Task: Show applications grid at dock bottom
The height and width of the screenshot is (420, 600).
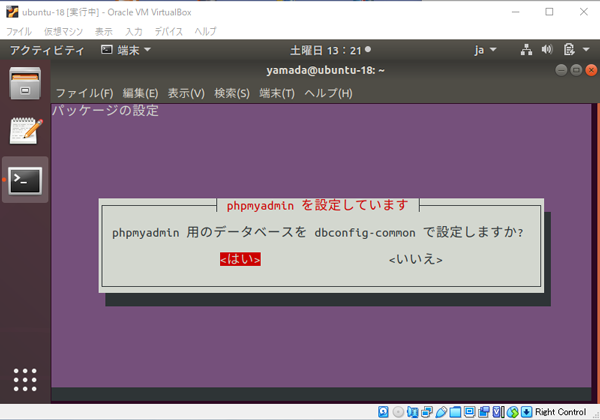Action: (25, 380)
